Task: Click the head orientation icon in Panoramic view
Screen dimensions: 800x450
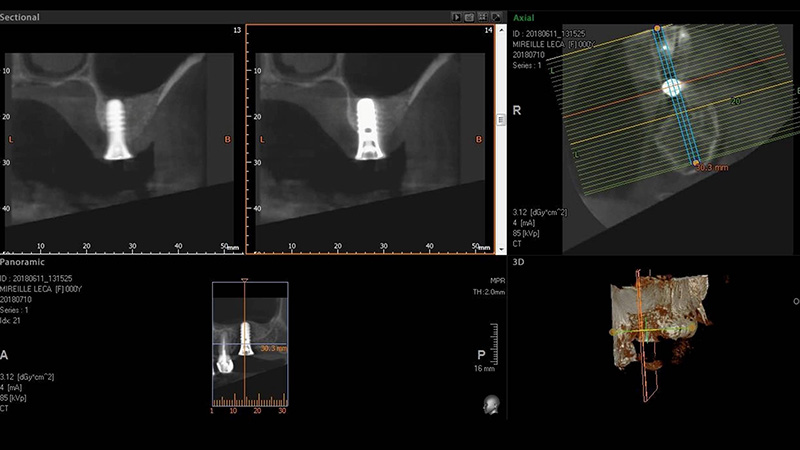Action: (x=490, y=402)
